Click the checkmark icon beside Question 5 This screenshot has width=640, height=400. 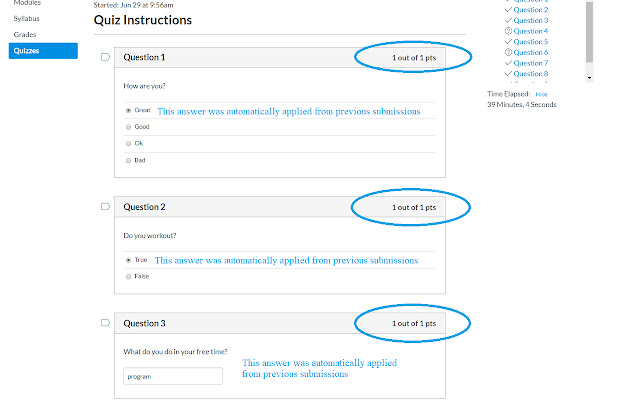tap(510, 42)
